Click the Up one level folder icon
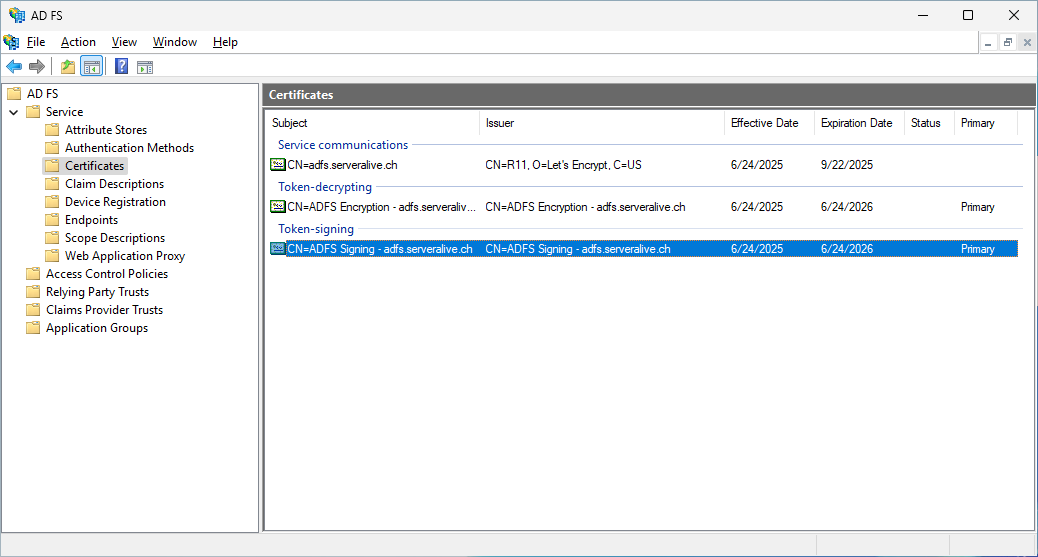The height and width of the screenshot is (557, 1038). point(68,67)
